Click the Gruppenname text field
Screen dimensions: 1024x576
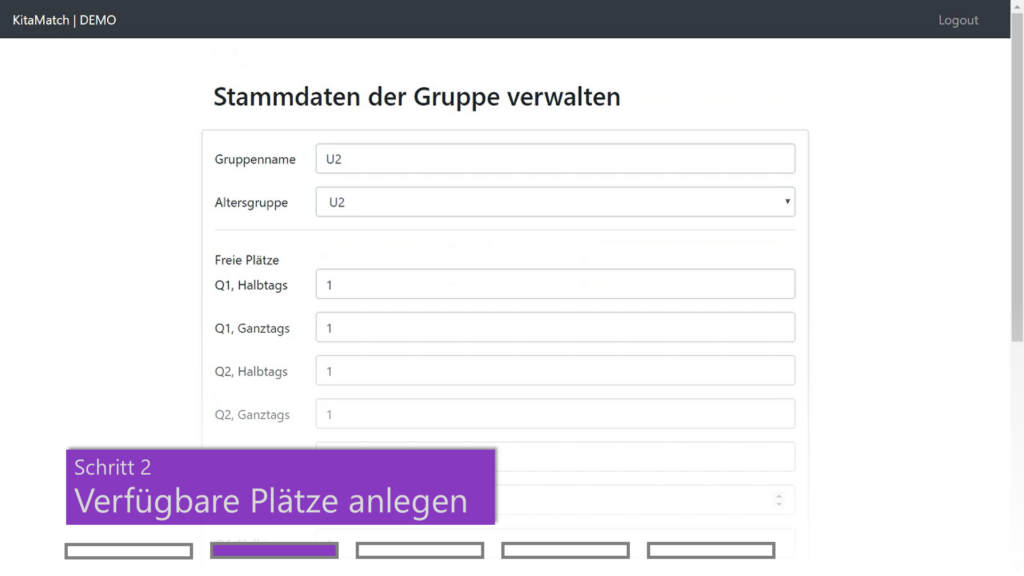555,159
